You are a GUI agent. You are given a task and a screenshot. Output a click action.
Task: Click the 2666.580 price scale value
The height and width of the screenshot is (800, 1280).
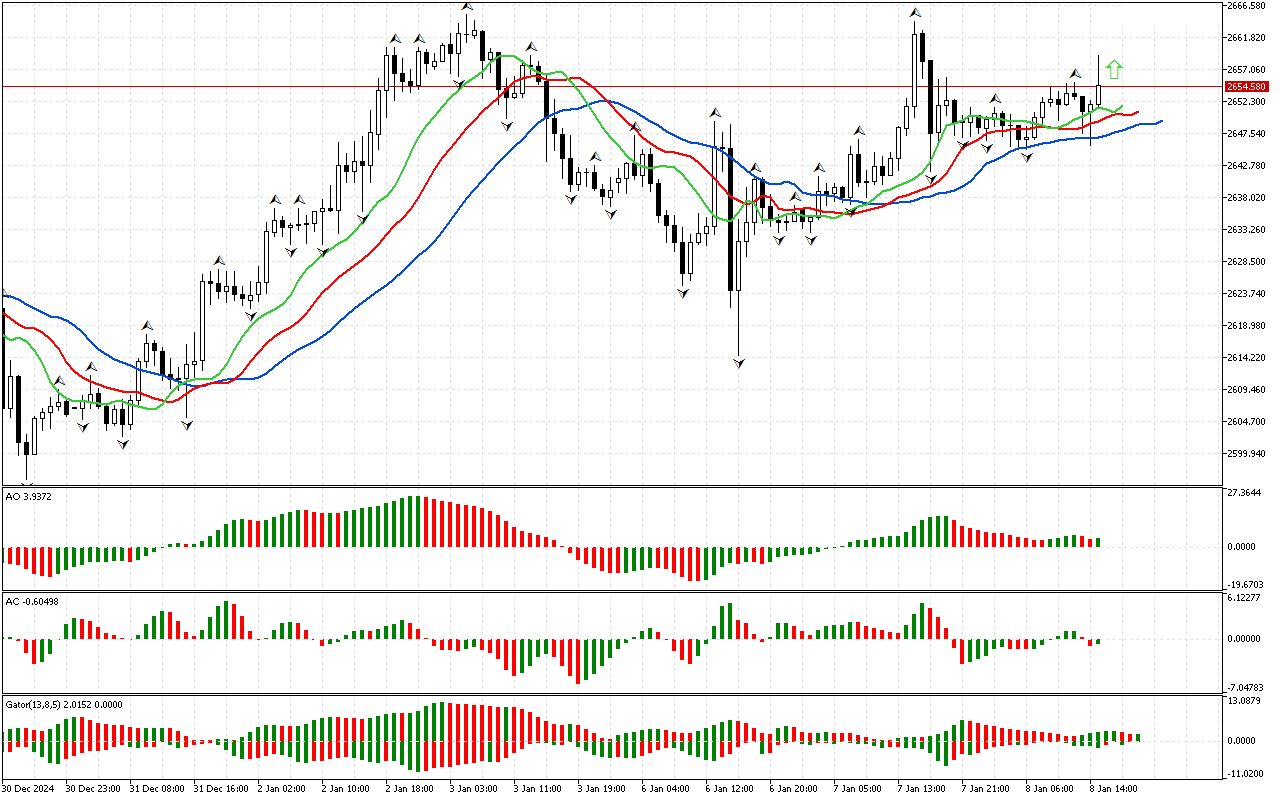pyautogui.click(x=1246, y=6)
